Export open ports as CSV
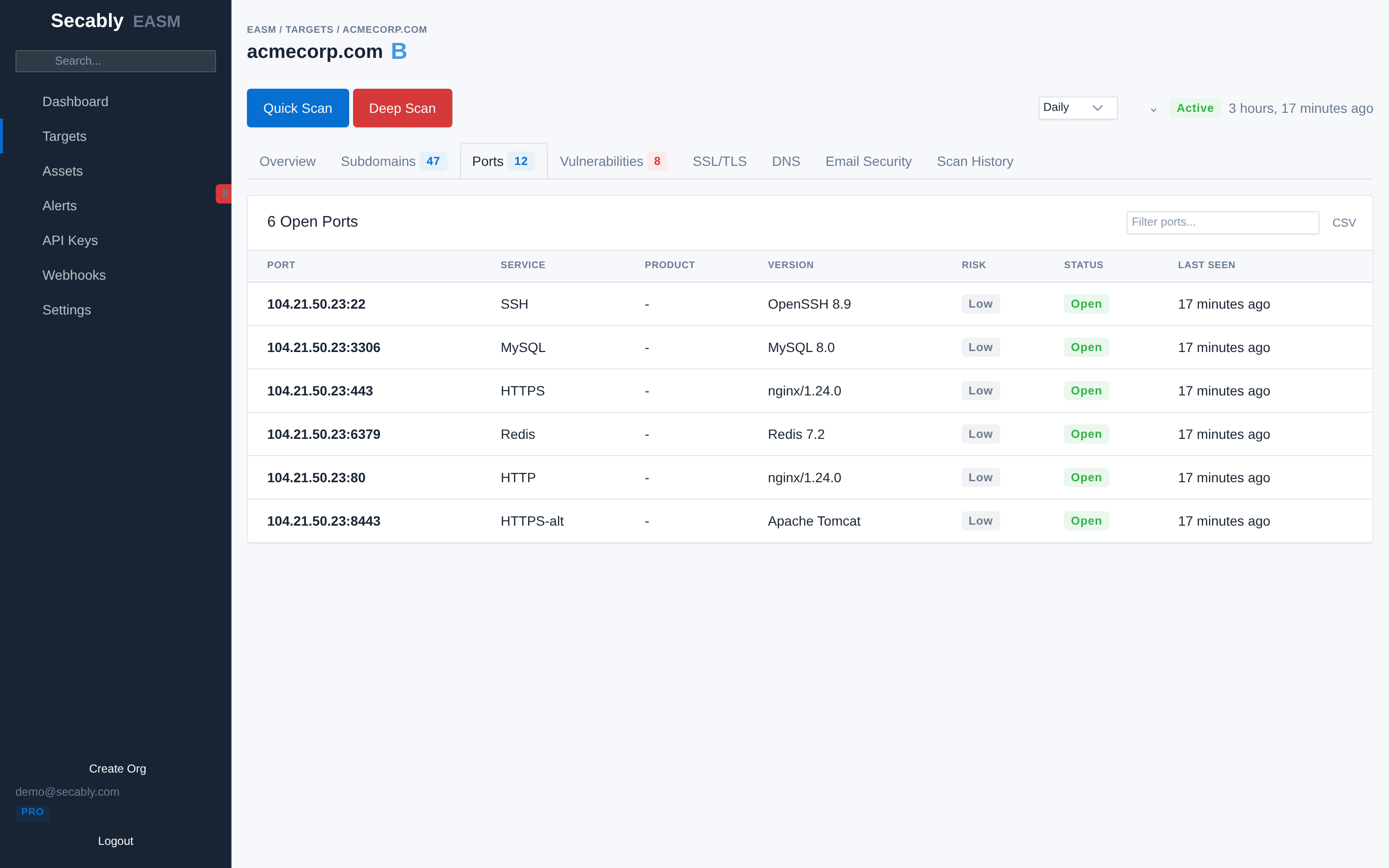The height and width of the screenshot is (868, 1389). pos(1344,222)
